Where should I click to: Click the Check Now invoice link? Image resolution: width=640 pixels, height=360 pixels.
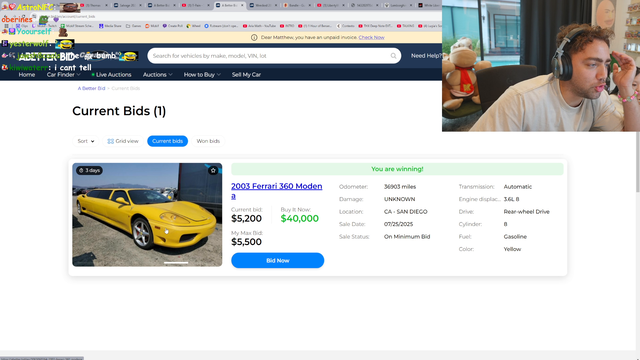pos(371,38)
